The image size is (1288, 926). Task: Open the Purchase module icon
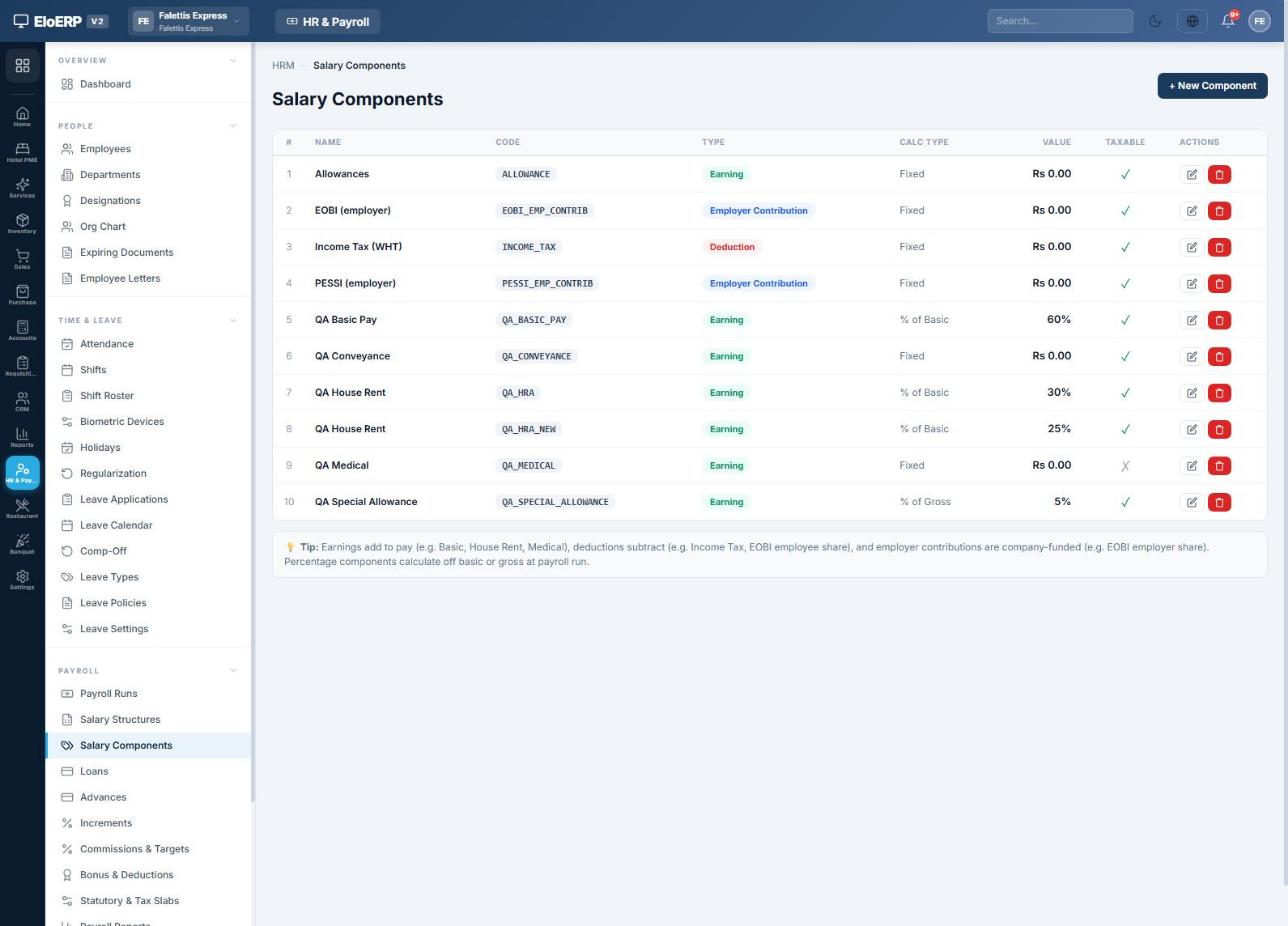pyautogui.click(x=22, y=294)
